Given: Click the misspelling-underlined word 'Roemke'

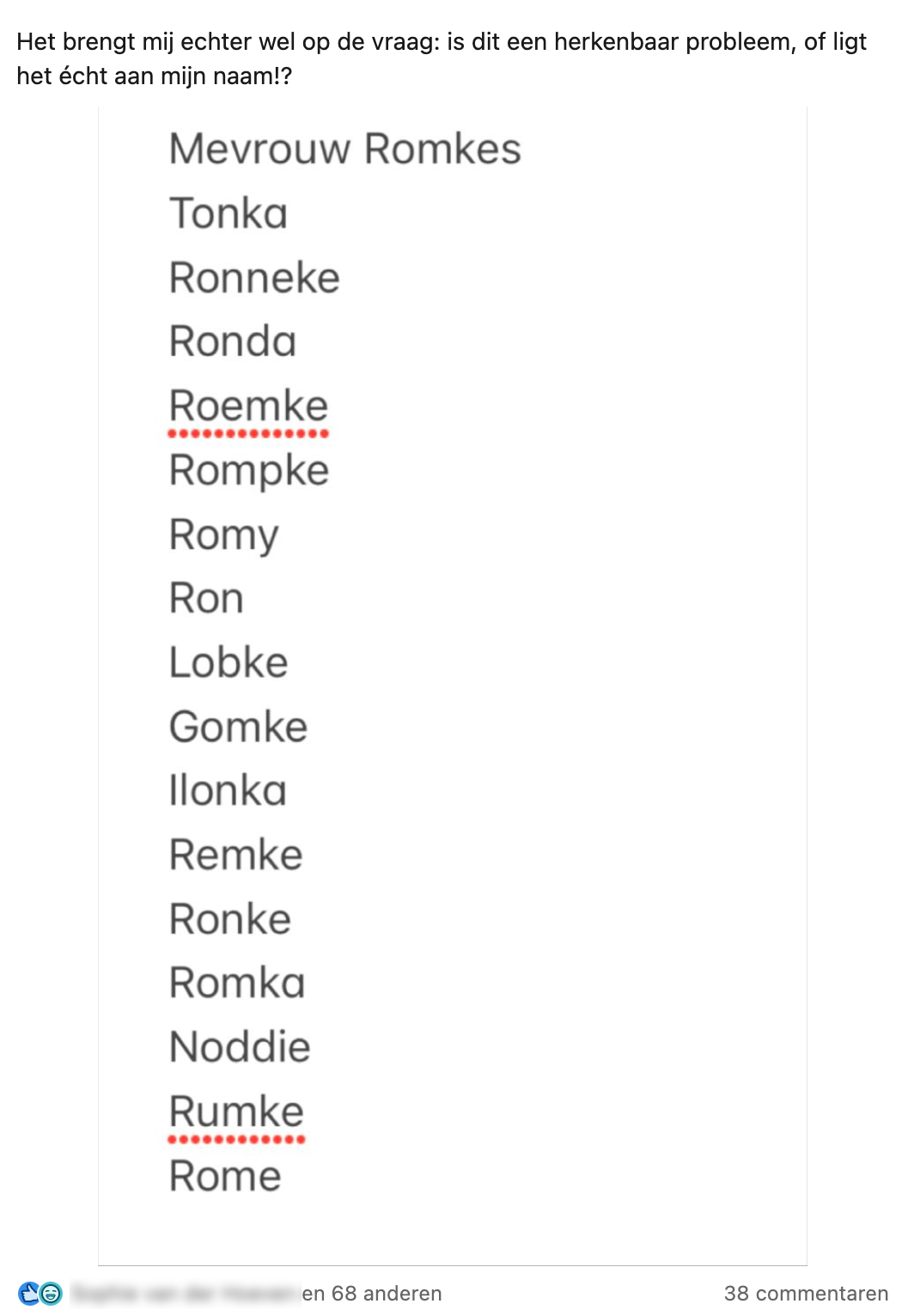Looking at the screenshot, I should 247,405.
